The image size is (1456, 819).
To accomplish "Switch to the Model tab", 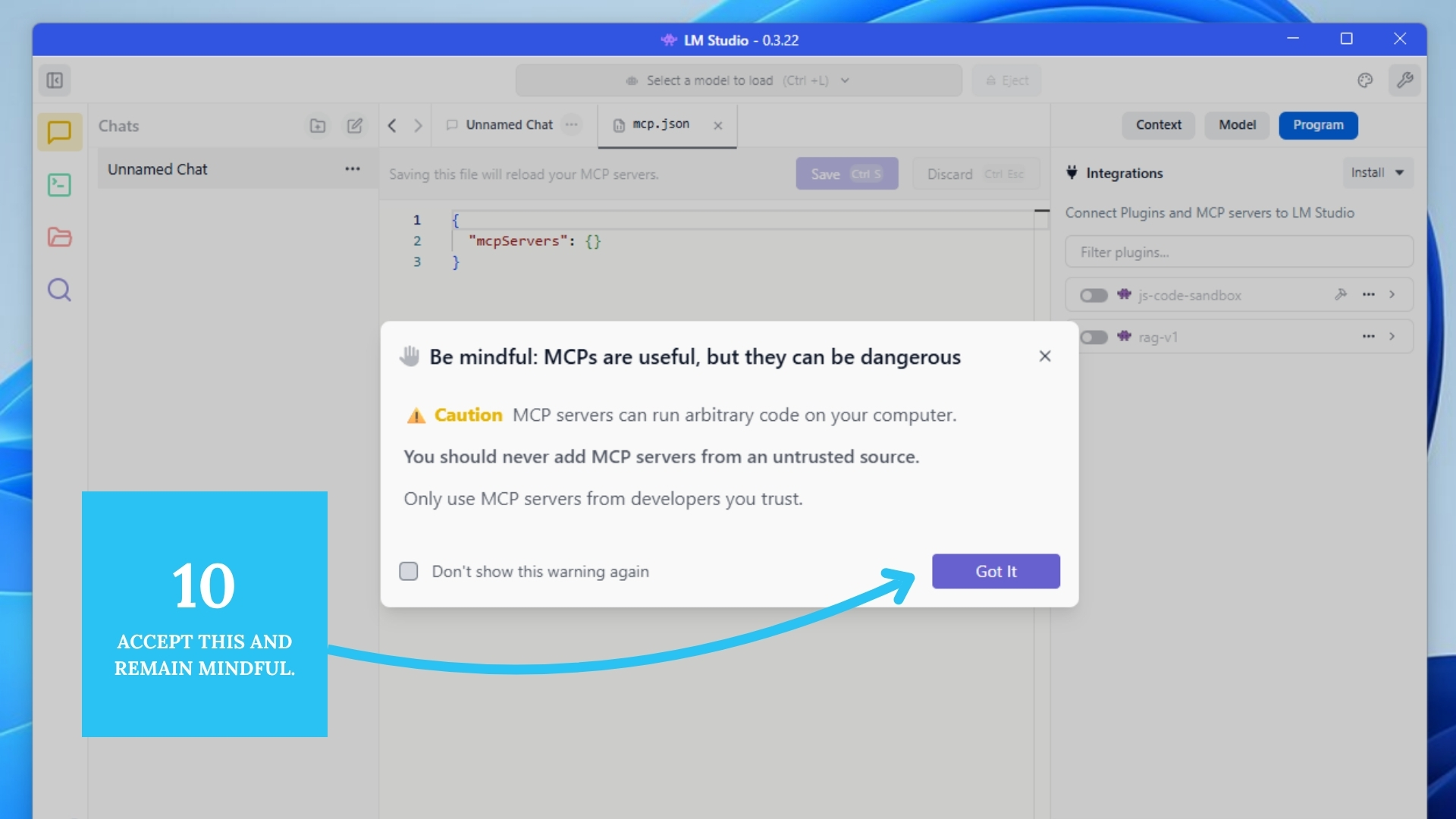I will click(1237, 125).
